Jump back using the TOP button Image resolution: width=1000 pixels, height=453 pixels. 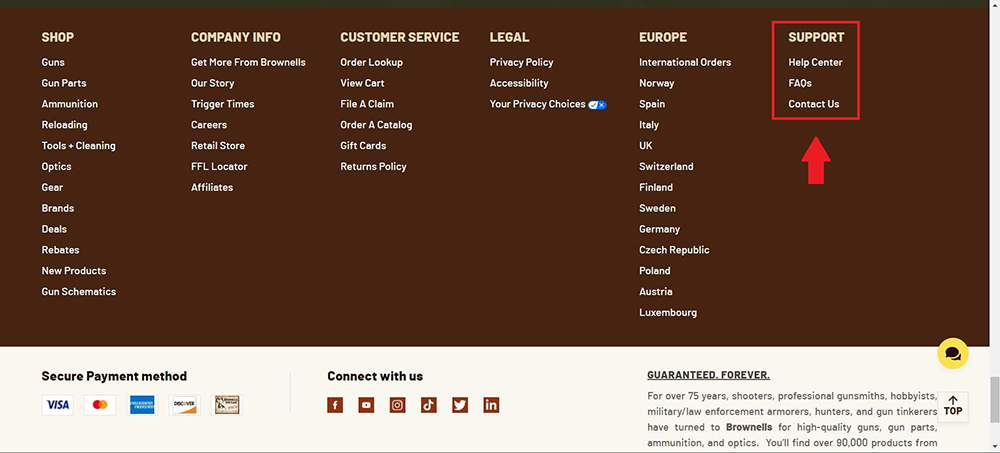point(952,405)
